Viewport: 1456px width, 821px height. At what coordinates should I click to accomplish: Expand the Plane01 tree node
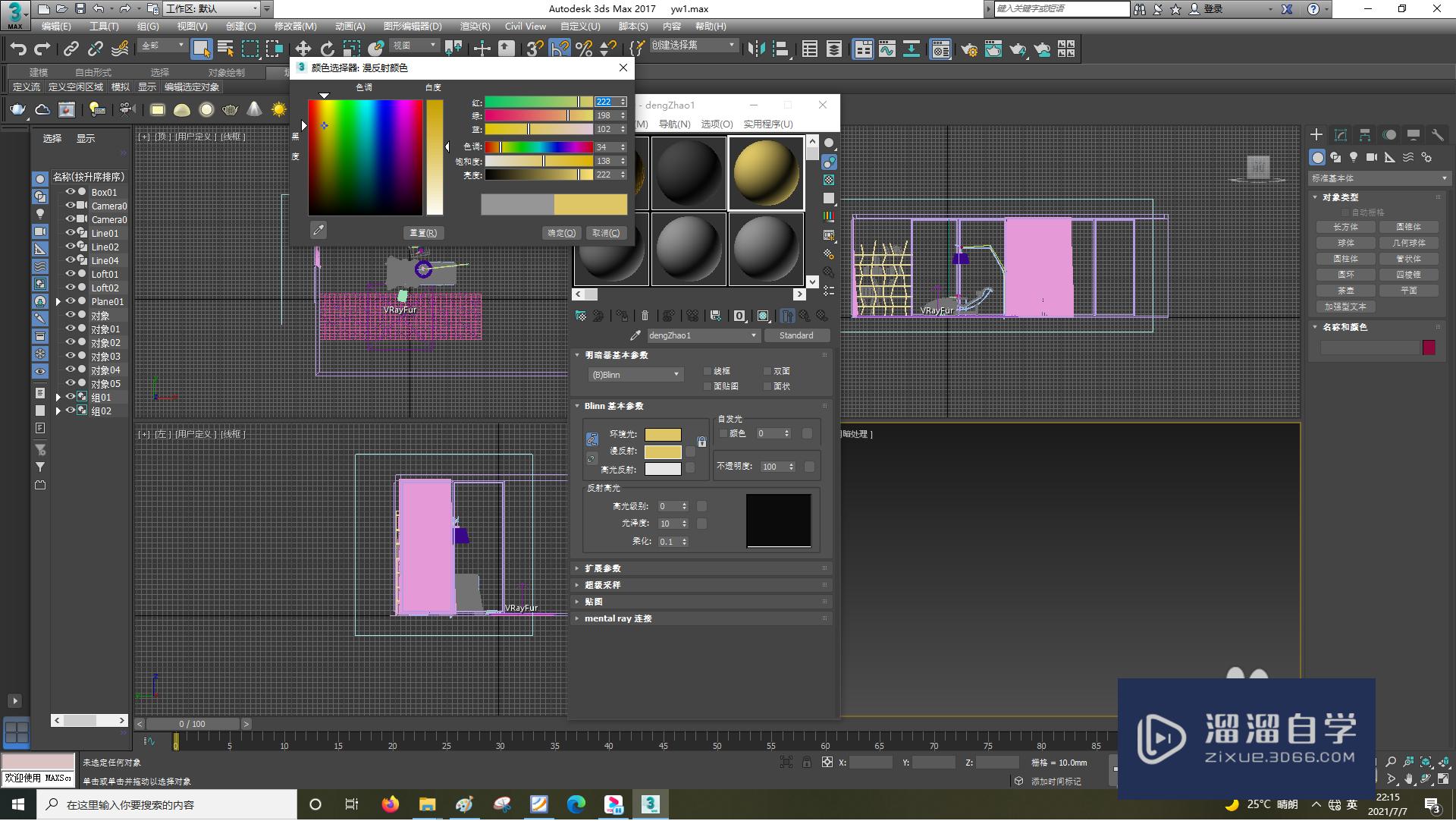pos(58,302)
